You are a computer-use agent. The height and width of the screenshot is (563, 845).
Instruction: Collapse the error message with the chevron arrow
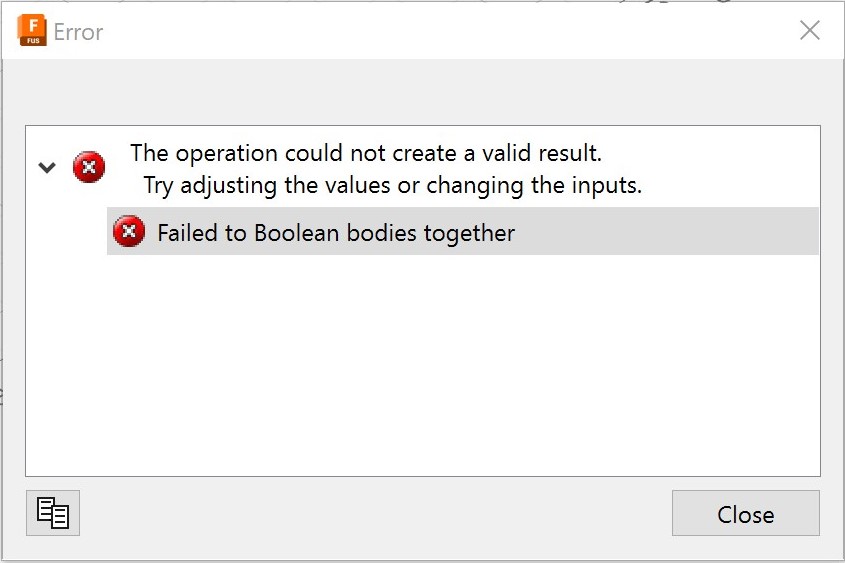click(x=47, y=167)
